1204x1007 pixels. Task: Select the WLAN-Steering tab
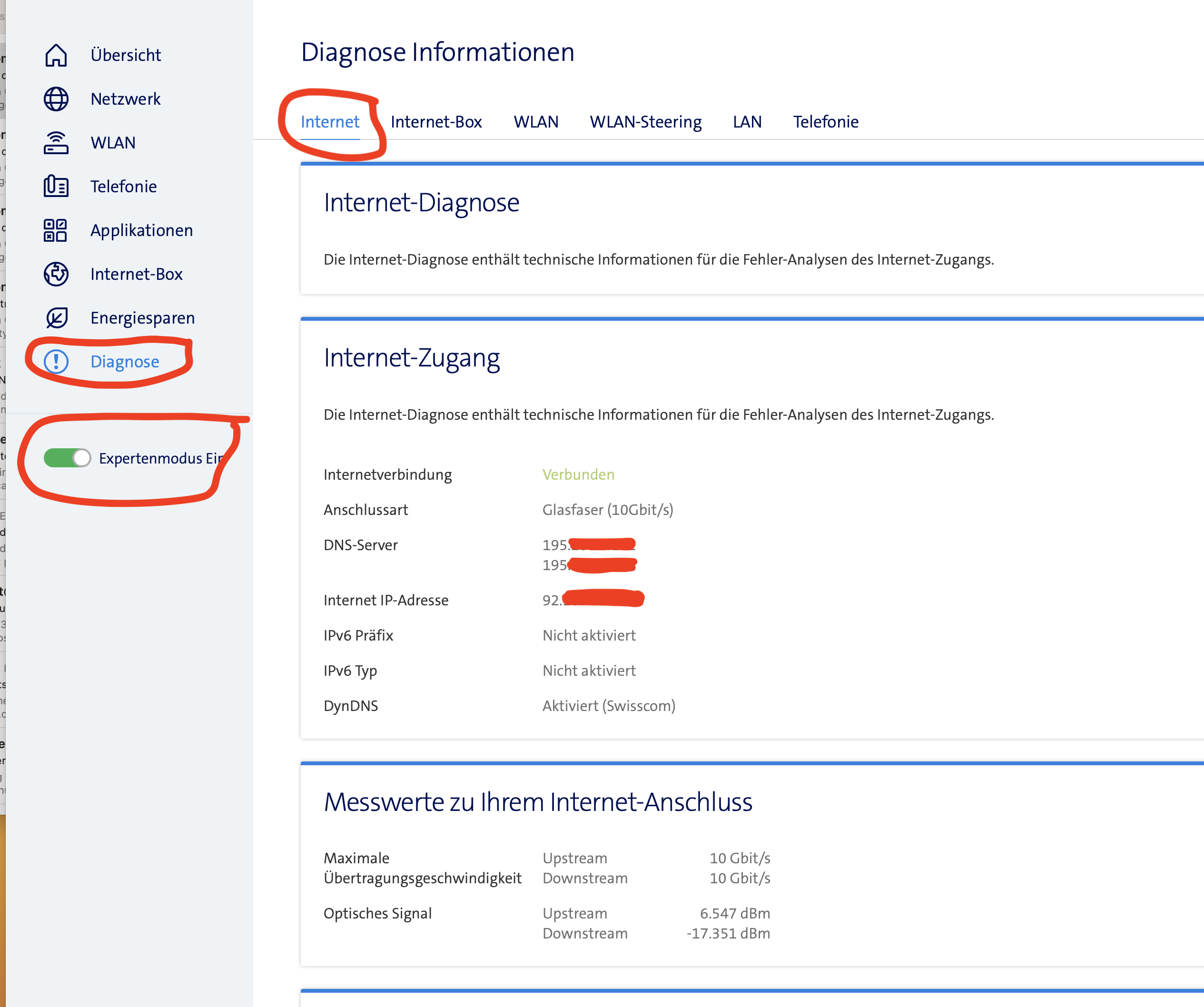tap(646, 122)
